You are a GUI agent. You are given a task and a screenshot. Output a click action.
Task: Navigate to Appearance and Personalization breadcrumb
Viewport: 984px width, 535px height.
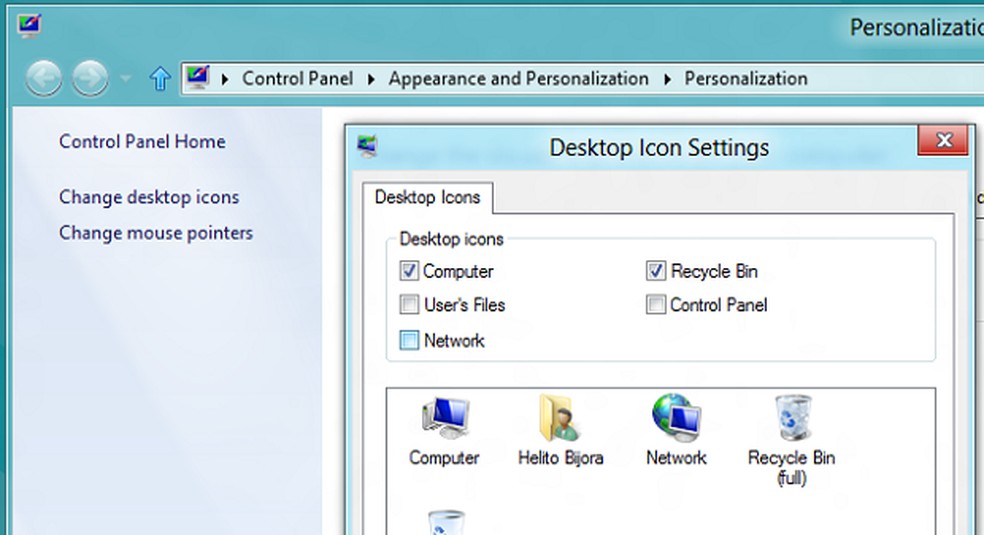(518, 78)
